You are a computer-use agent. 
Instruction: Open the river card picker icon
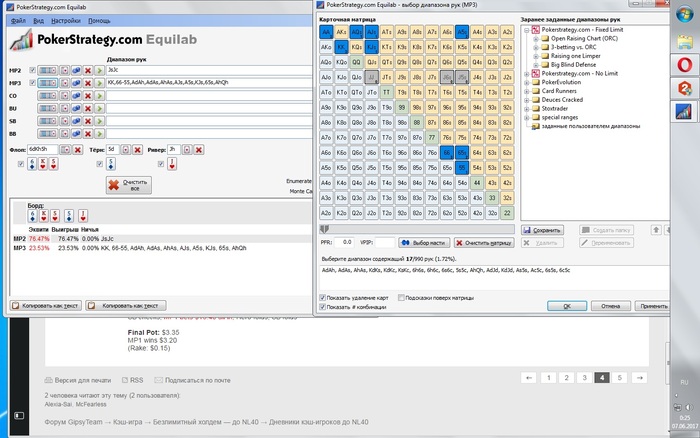[187, 150]
